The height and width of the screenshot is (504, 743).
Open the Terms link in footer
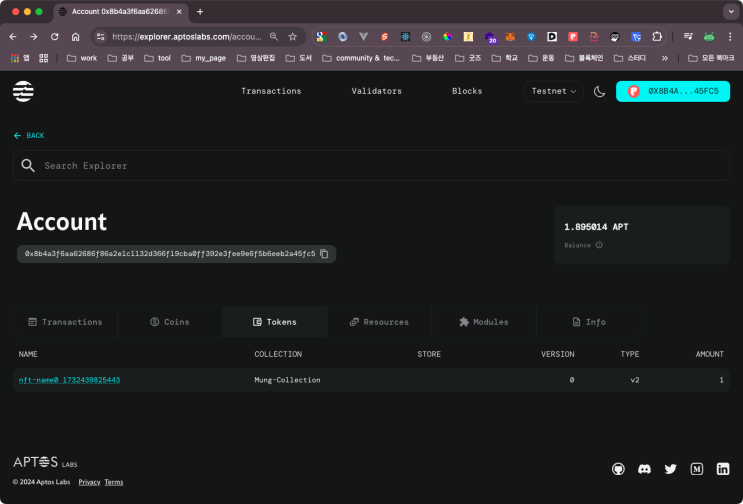point(114,482)
